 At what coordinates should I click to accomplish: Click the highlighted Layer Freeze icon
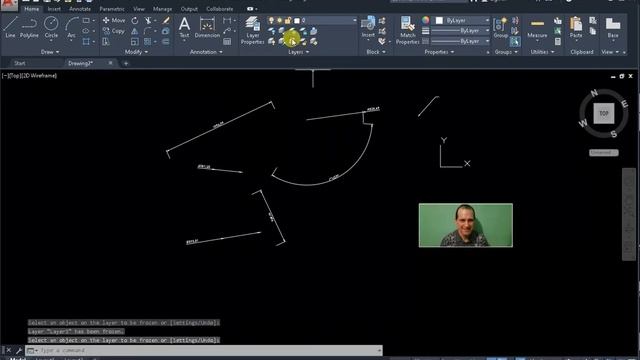coord(291,40)
